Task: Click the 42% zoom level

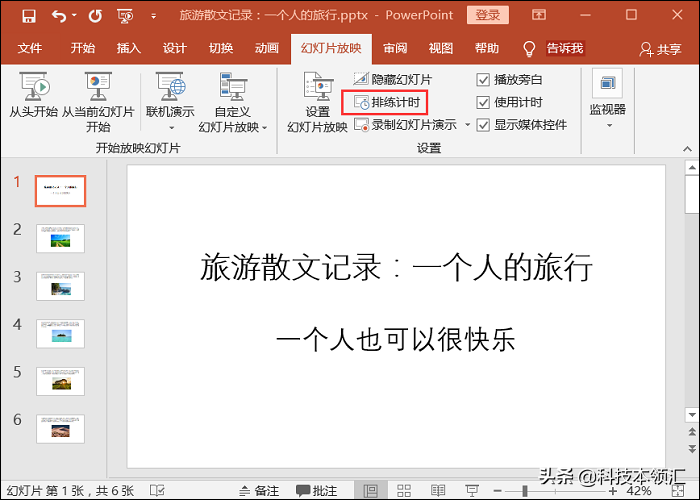Action: [x=639, y=491]
